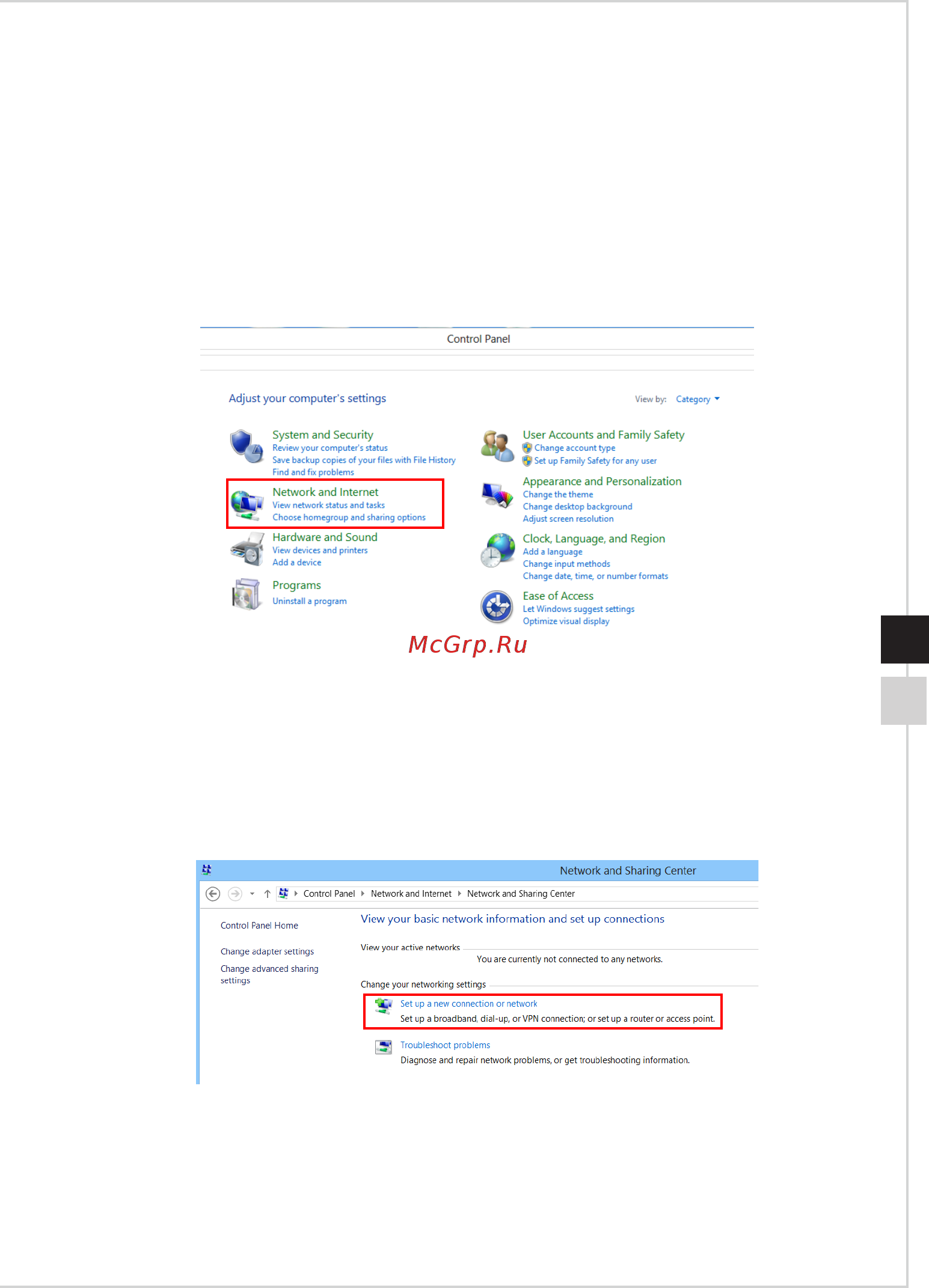This screenshot has width=929, height=1288.
Task: Click Optimize visual display
Action: coord(566,621)
